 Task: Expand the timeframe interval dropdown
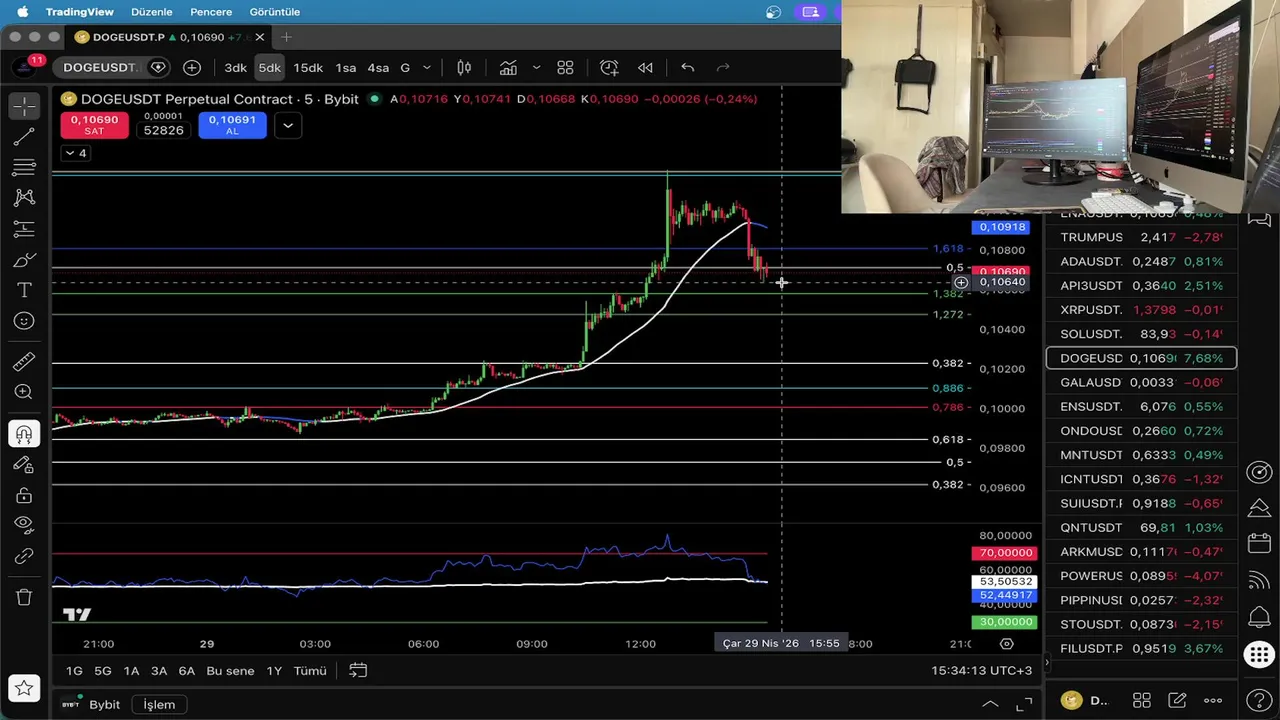click(427, 68)
